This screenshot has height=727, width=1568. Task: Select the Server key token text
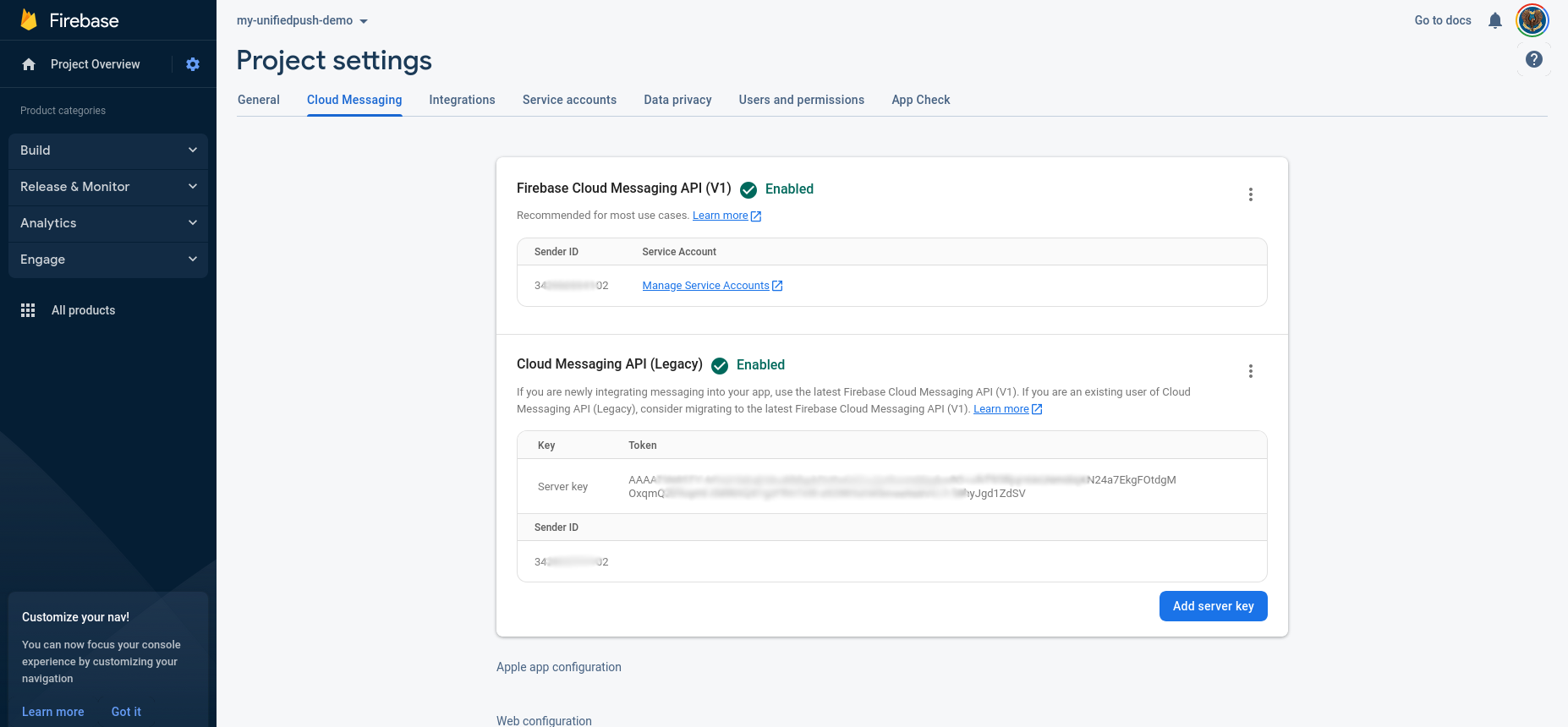coord(902,487)
